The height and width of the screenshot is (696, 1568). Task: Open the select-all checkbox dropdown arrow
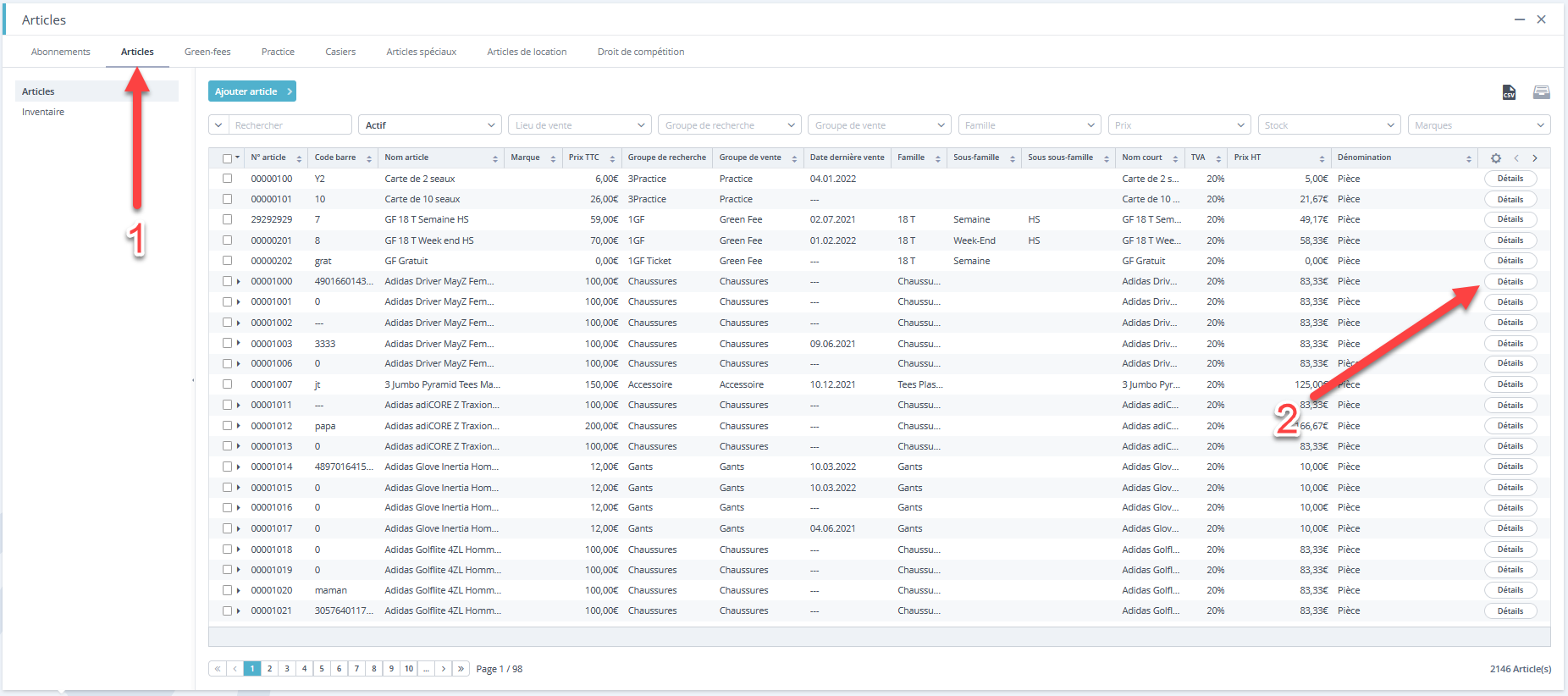pos(238,158)
